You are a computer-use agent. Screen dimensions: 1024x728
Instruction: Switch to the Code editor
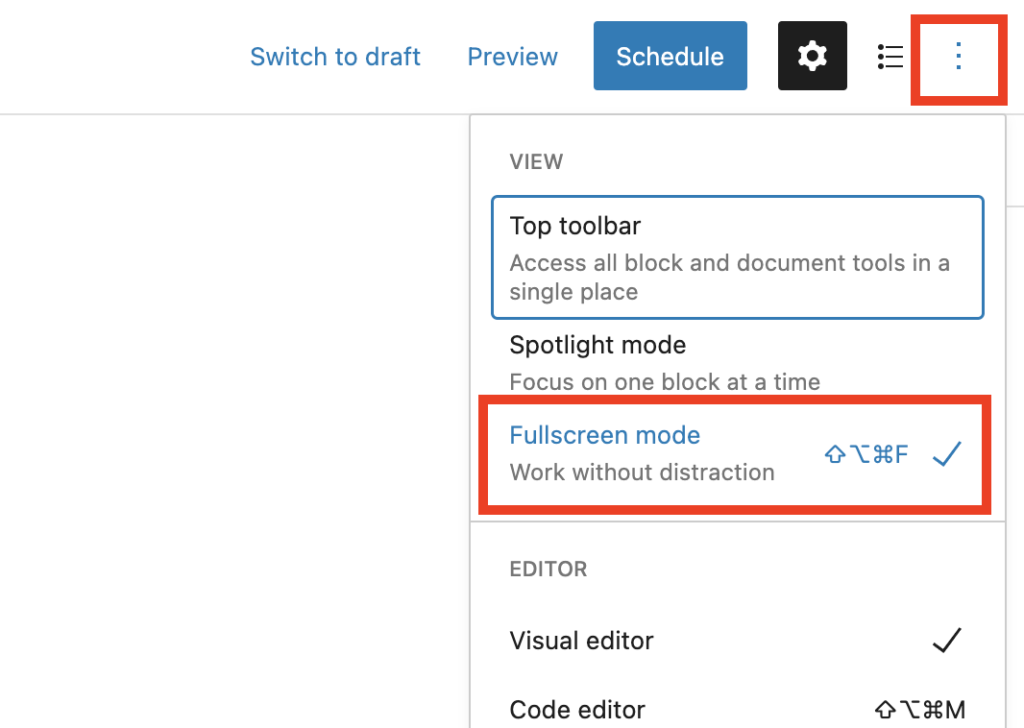737,710
